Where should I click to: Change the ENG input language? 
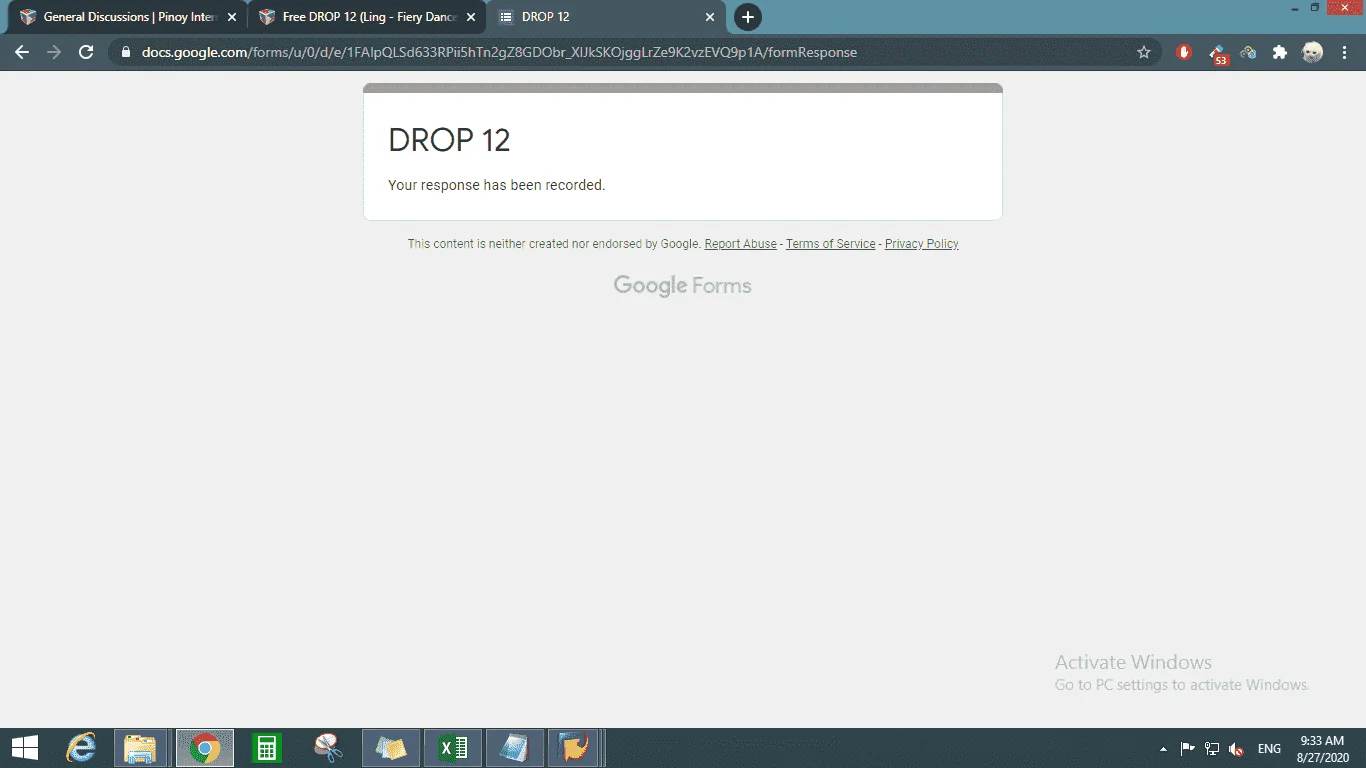pyautogui.click(x=1269, y=749)
